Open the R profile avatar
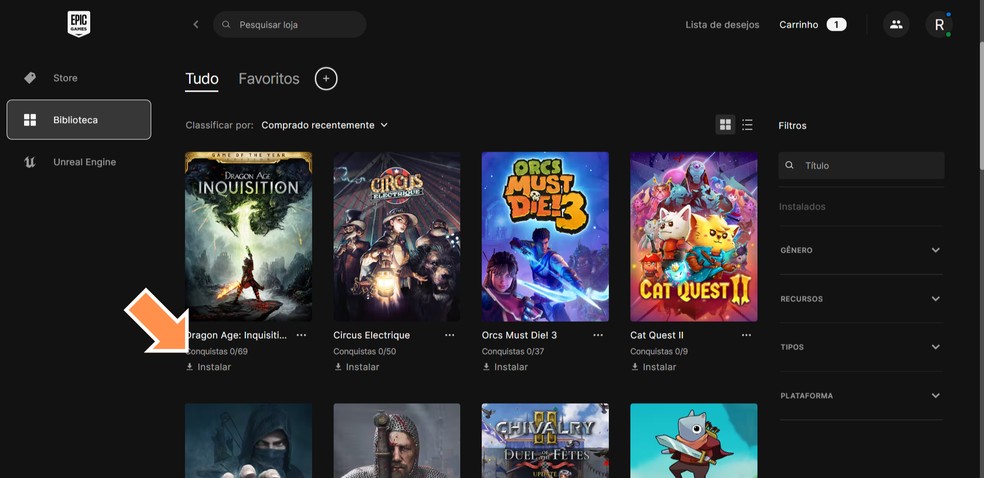 939,24
